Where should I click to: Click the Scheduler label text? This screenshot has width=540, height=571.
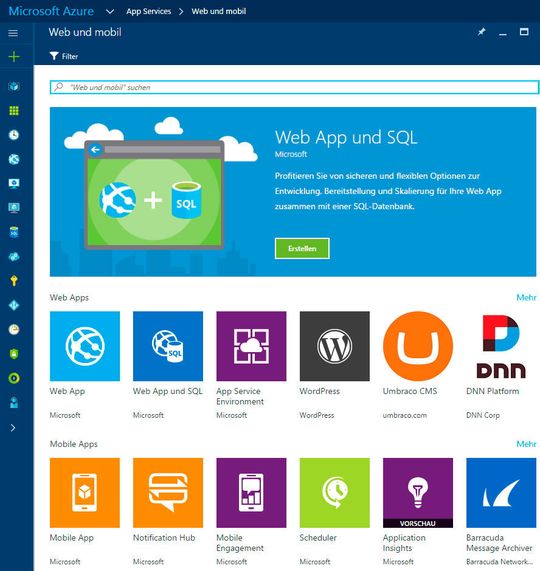[318, 537]
